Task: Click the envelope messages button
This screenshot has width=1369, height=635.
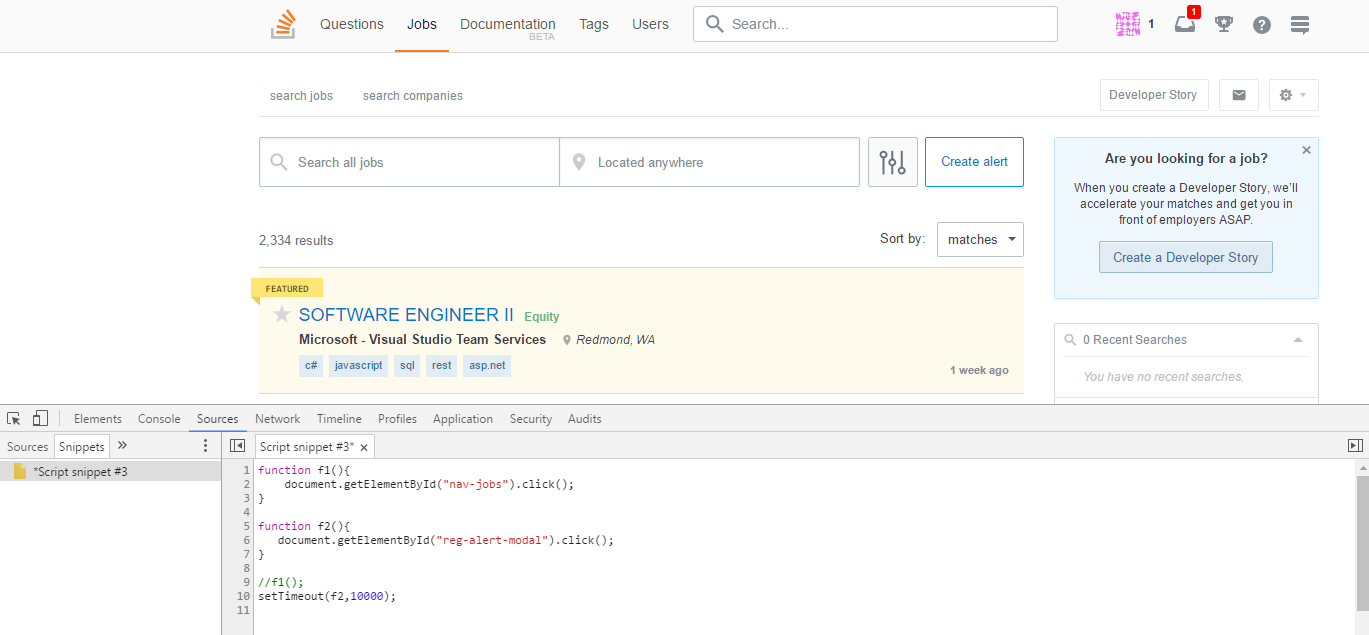Action: pos(1239,95)
